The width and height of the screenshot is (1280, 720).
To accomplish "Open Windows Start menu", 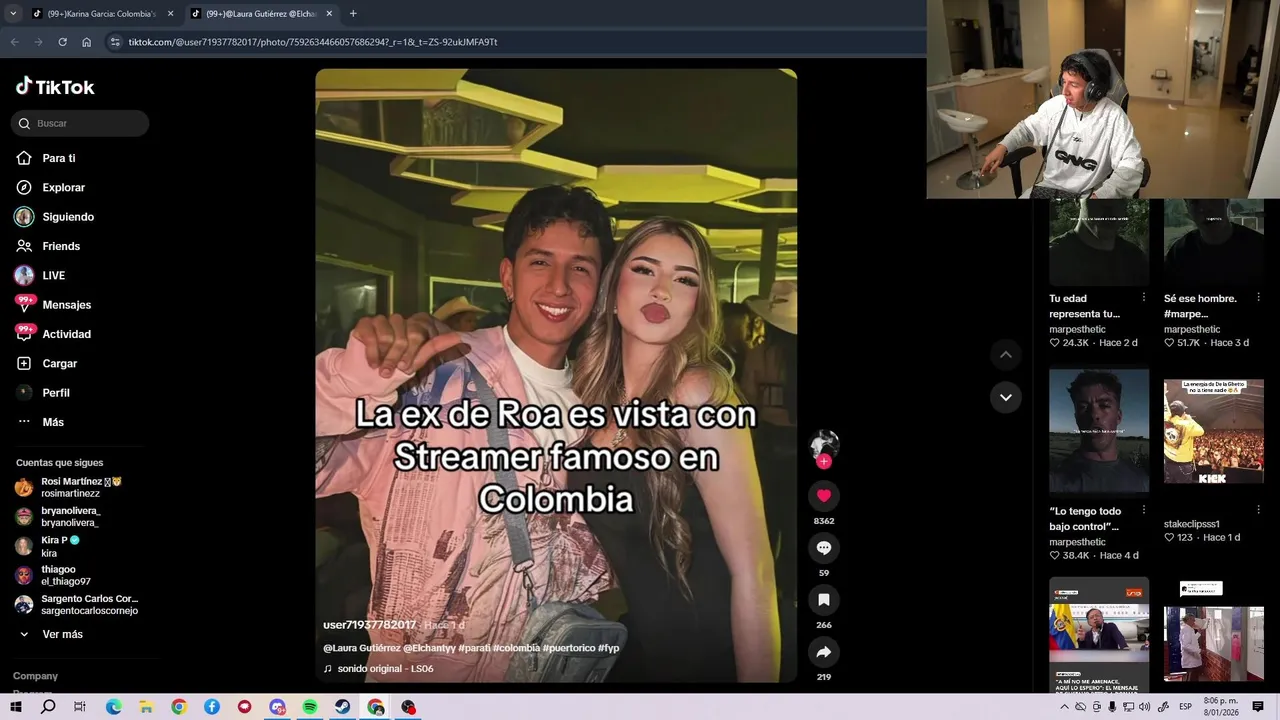I will point(15,707).
